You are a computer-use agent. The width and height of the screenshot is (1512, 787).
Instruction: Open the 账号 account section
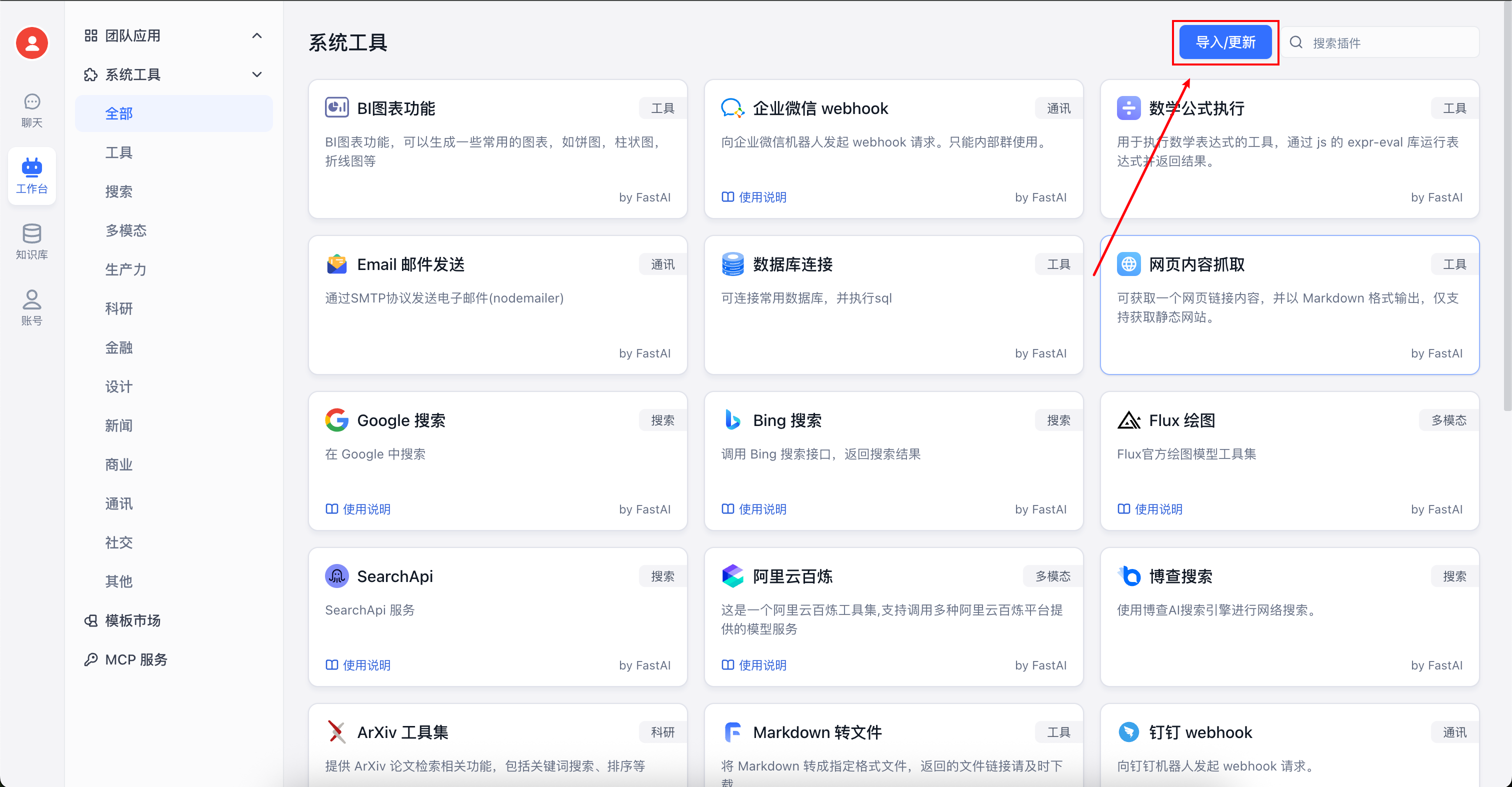31,307
